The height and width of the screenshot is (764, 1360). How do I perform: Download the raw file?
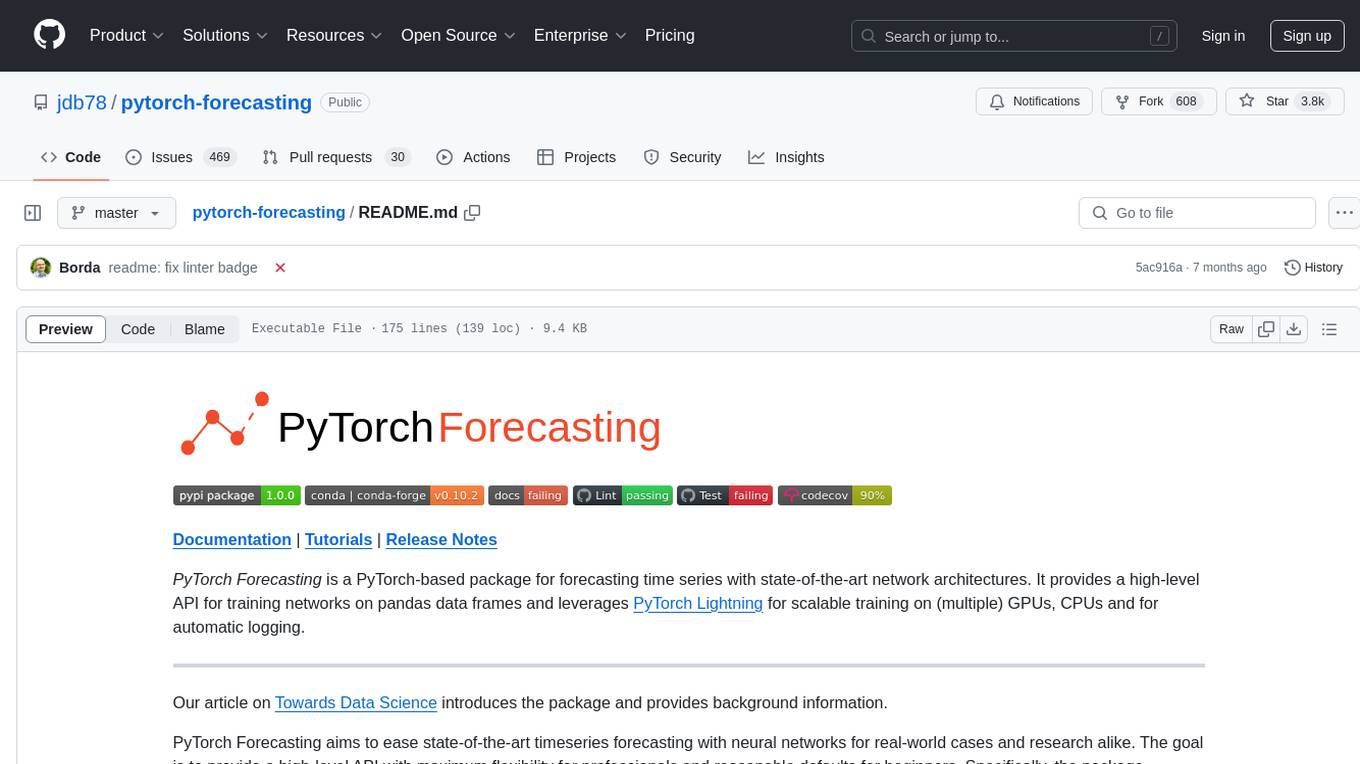pyautogui.click(x=1293, y=329)
